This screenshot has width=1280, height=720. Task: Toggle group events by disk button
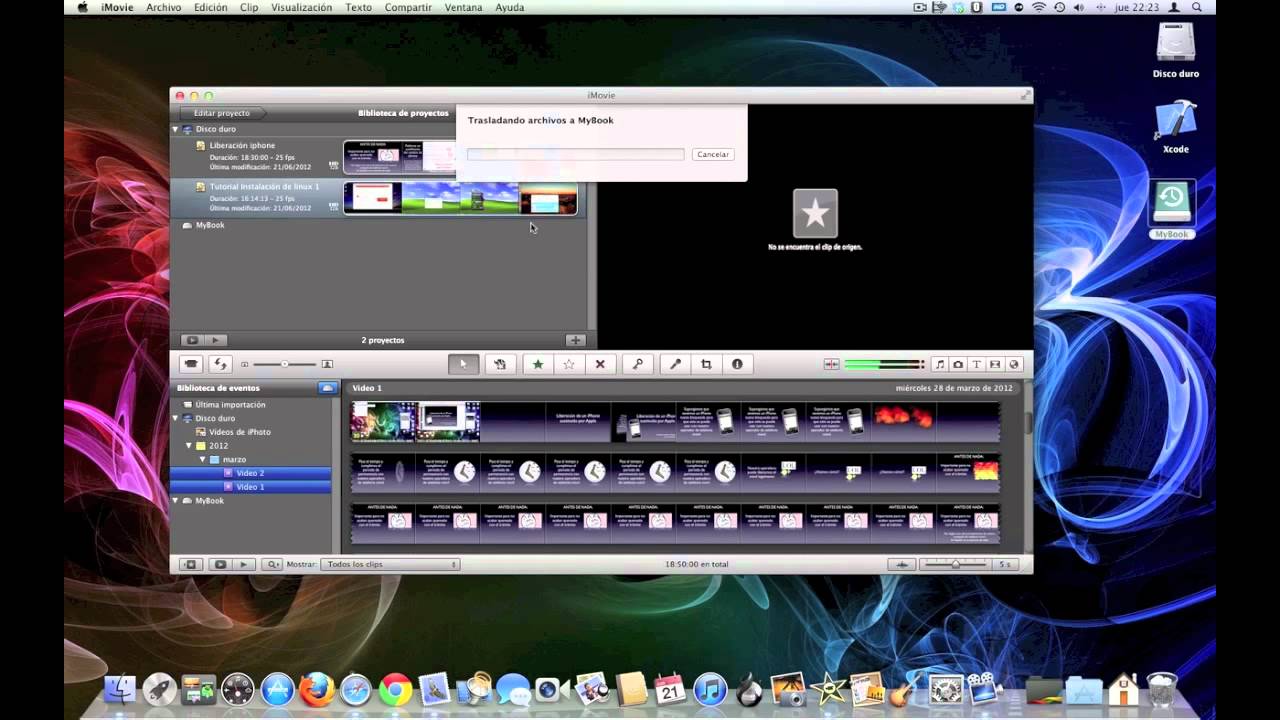pyautogui.click(x=327, y=388)
